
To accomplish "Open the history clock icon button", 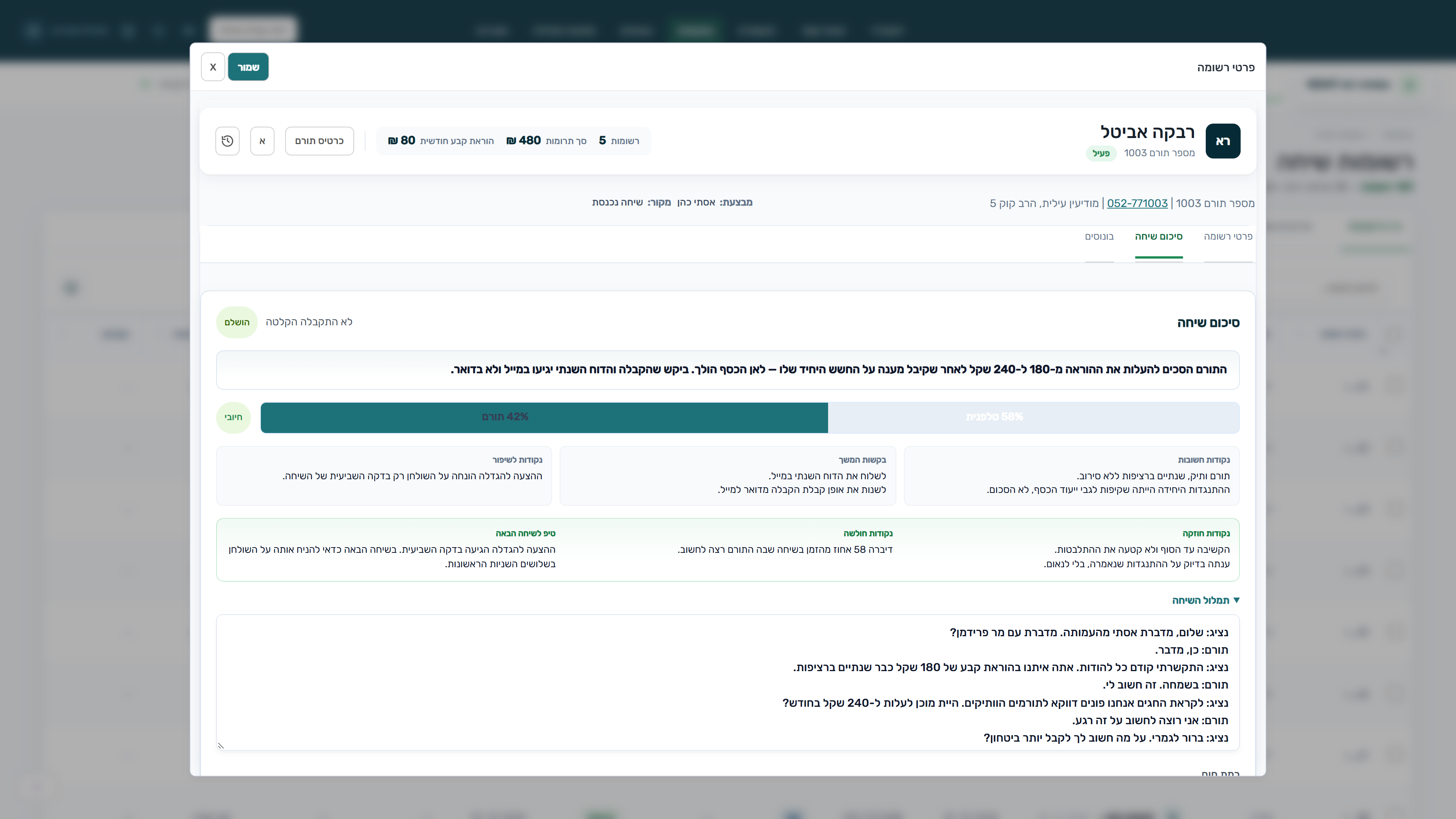I will (227, 141).
